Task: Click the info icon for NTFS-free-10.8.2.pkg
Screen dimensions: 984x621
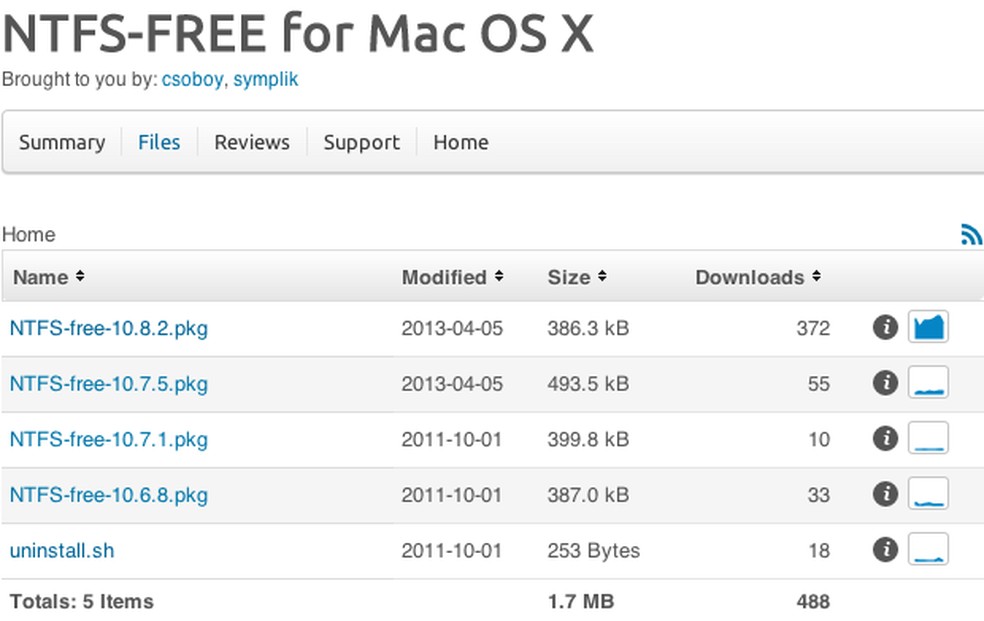Action: pyautogui.click(x=885, y=327)
